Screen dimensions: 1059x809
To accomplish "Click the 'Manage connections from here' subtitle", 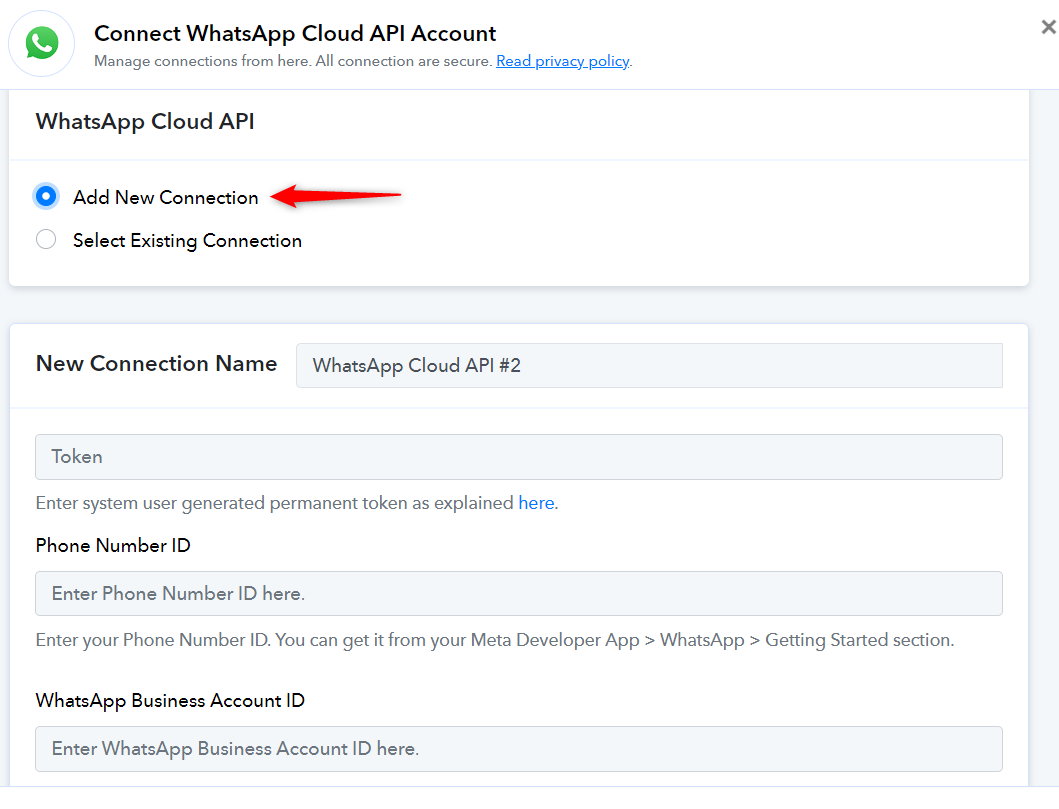I will (x=293, y=61).
